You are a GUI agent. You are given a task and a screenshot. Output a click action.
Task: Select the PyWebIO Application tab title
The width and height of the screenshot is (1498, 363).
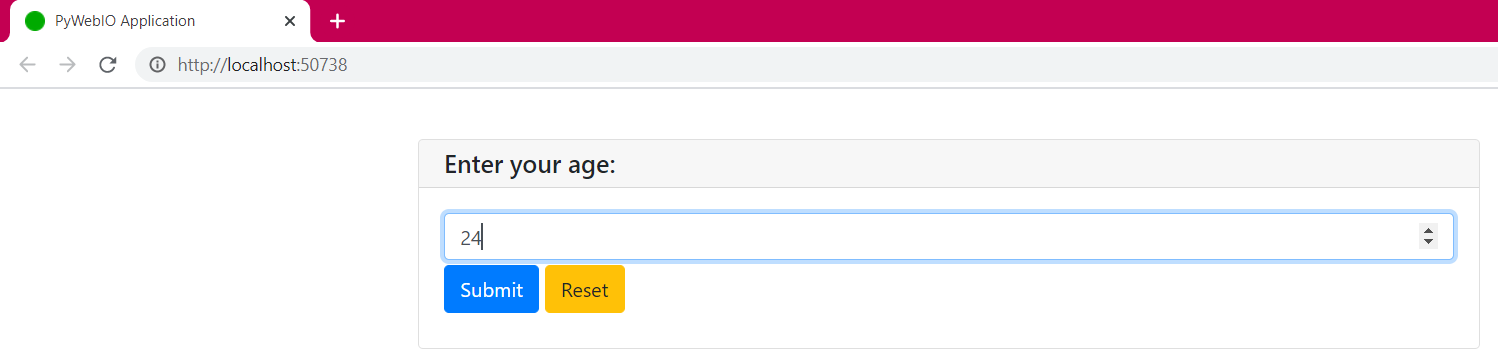(x=125, y=20)
